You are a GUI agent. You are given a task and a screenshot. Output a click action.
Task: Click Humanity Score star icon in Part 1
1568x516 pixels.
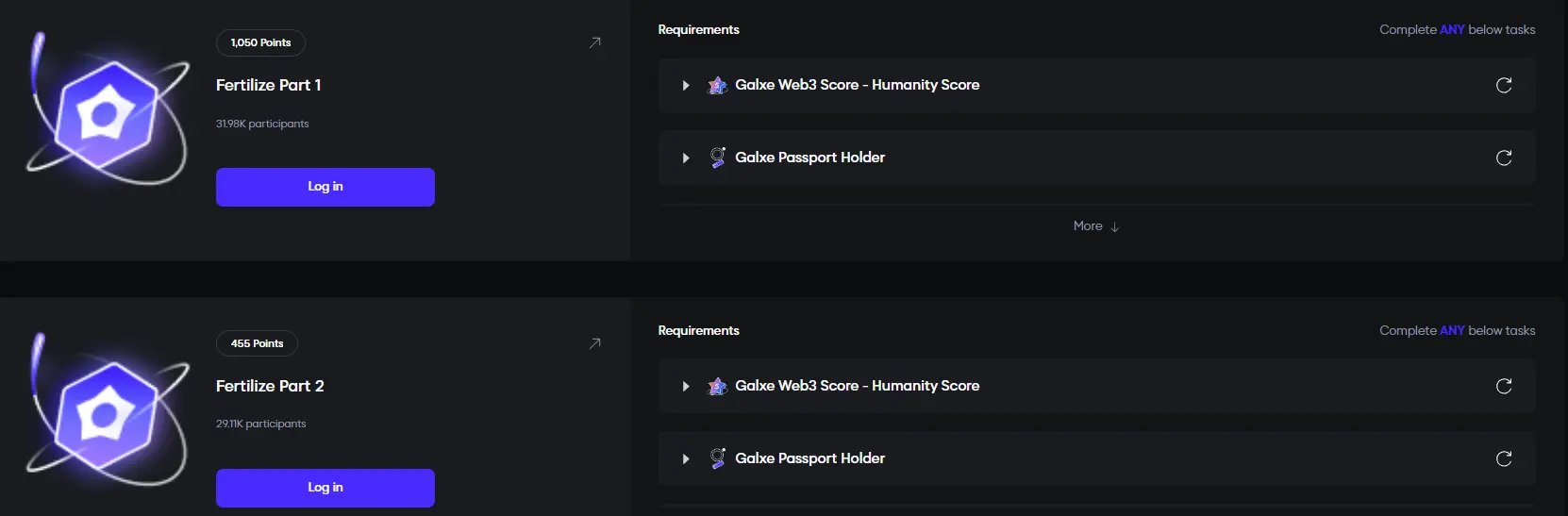point(718,85)
